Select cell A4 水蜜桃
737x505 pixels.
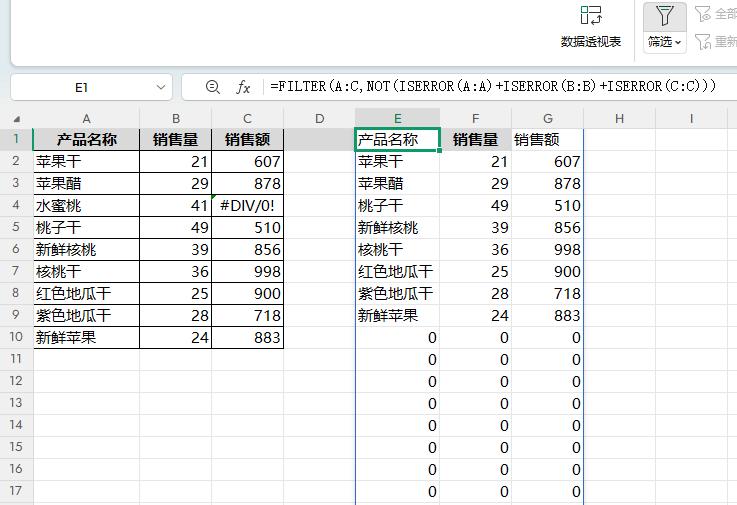tap(86, 205)
